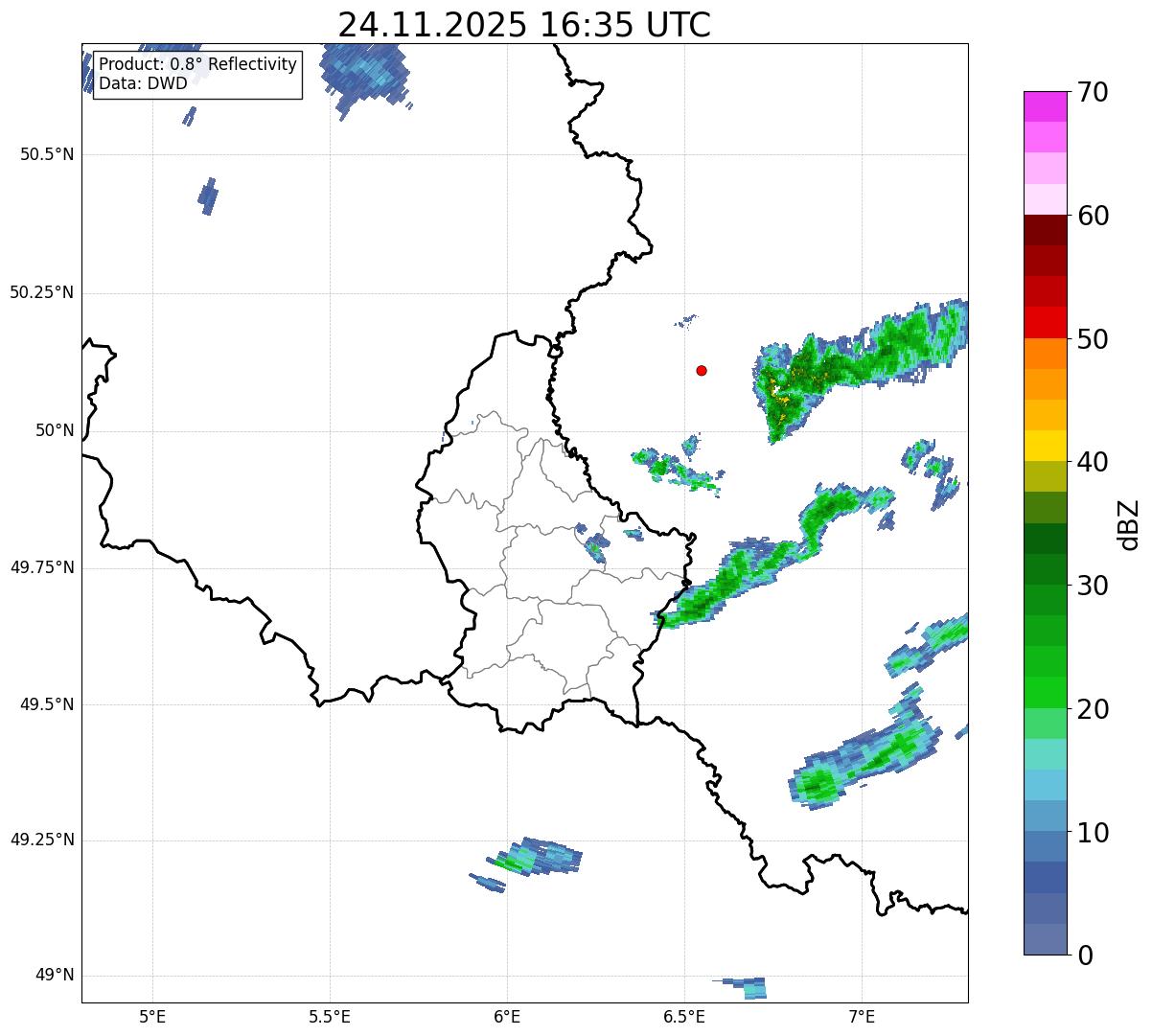This screenshot has width=1152, height=1036.
Task: Click the '49.25°N' latitude label
Action: pos(41,840)
